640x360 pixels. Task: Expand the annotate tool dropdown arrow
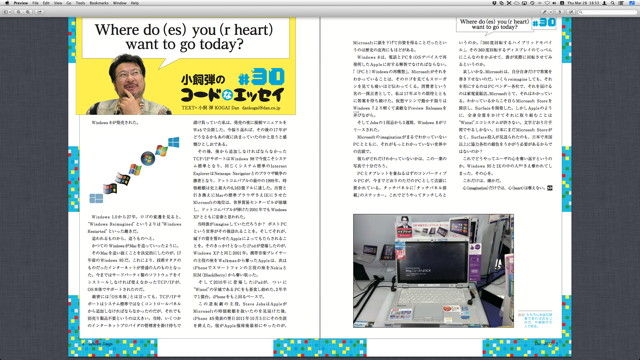pyautogui.click(x=551, y=12)
